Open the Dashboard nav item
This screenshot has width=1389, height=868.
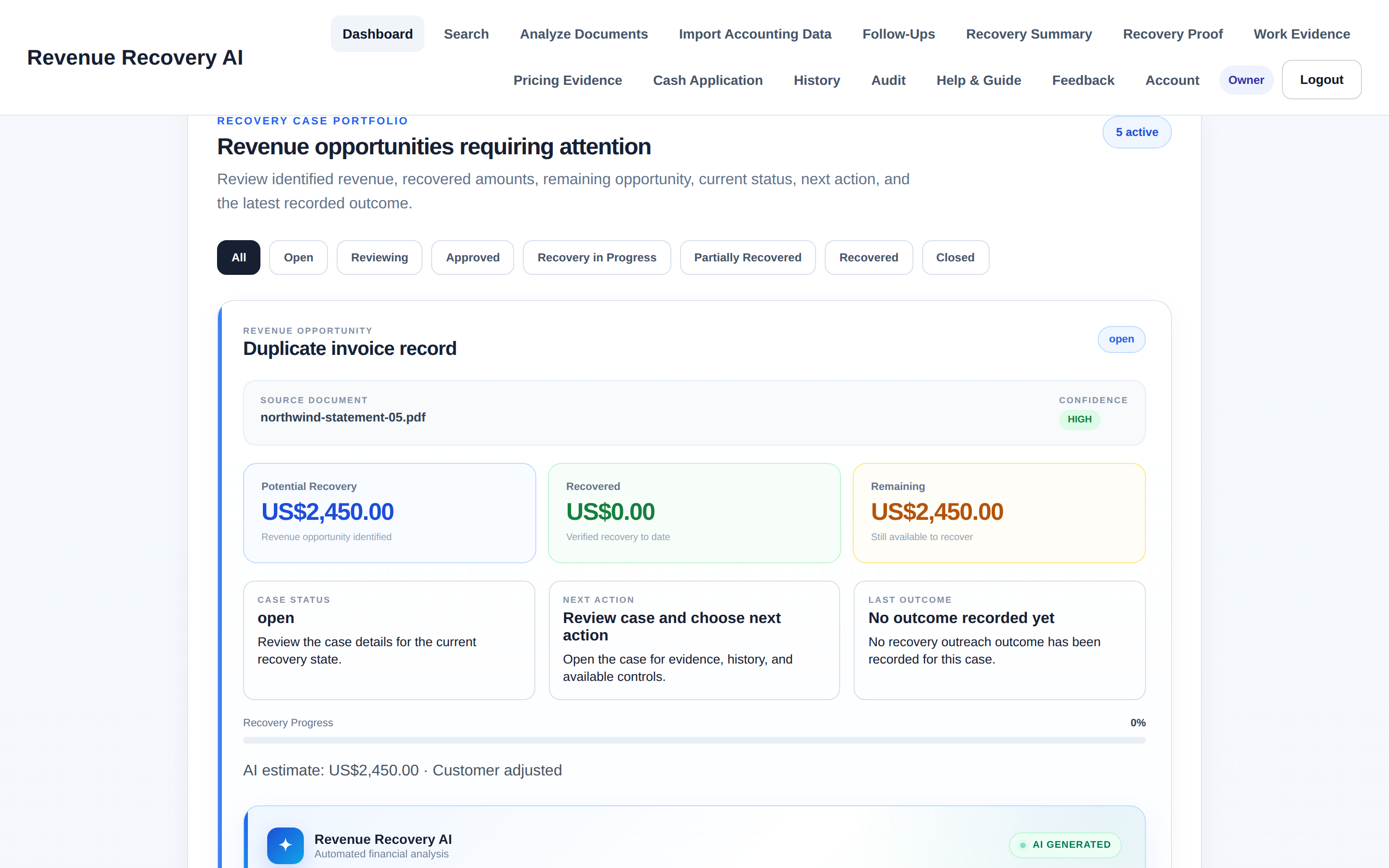click(378, 34)
